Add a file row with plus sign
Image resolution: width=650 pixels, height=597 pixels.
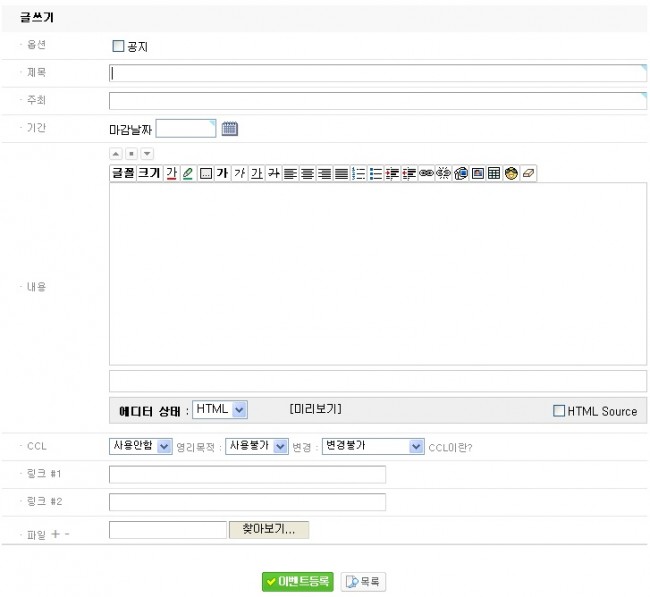coord(55,534)
